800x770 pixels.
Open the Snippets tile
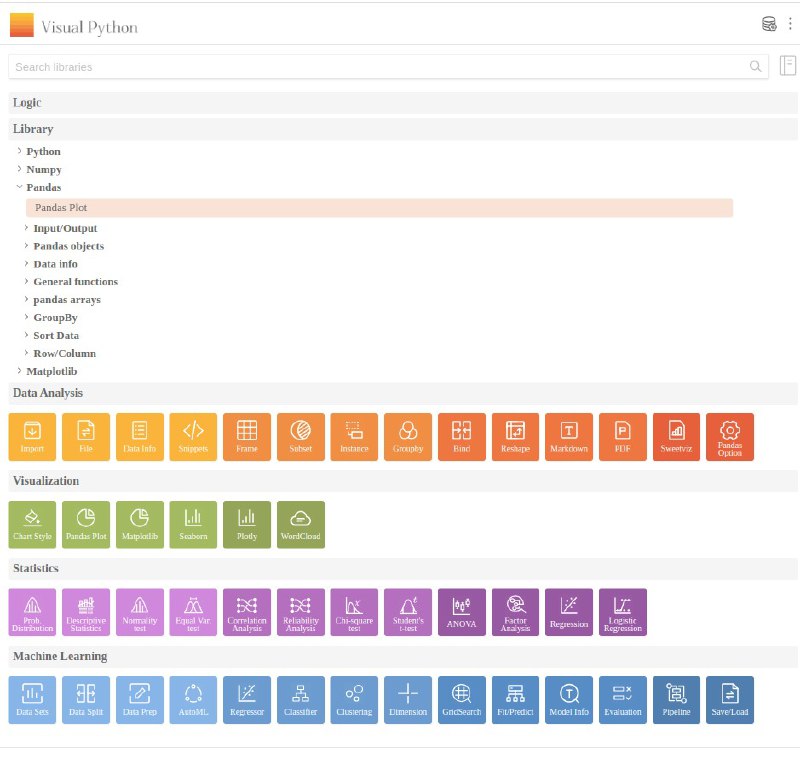[193, 437]
